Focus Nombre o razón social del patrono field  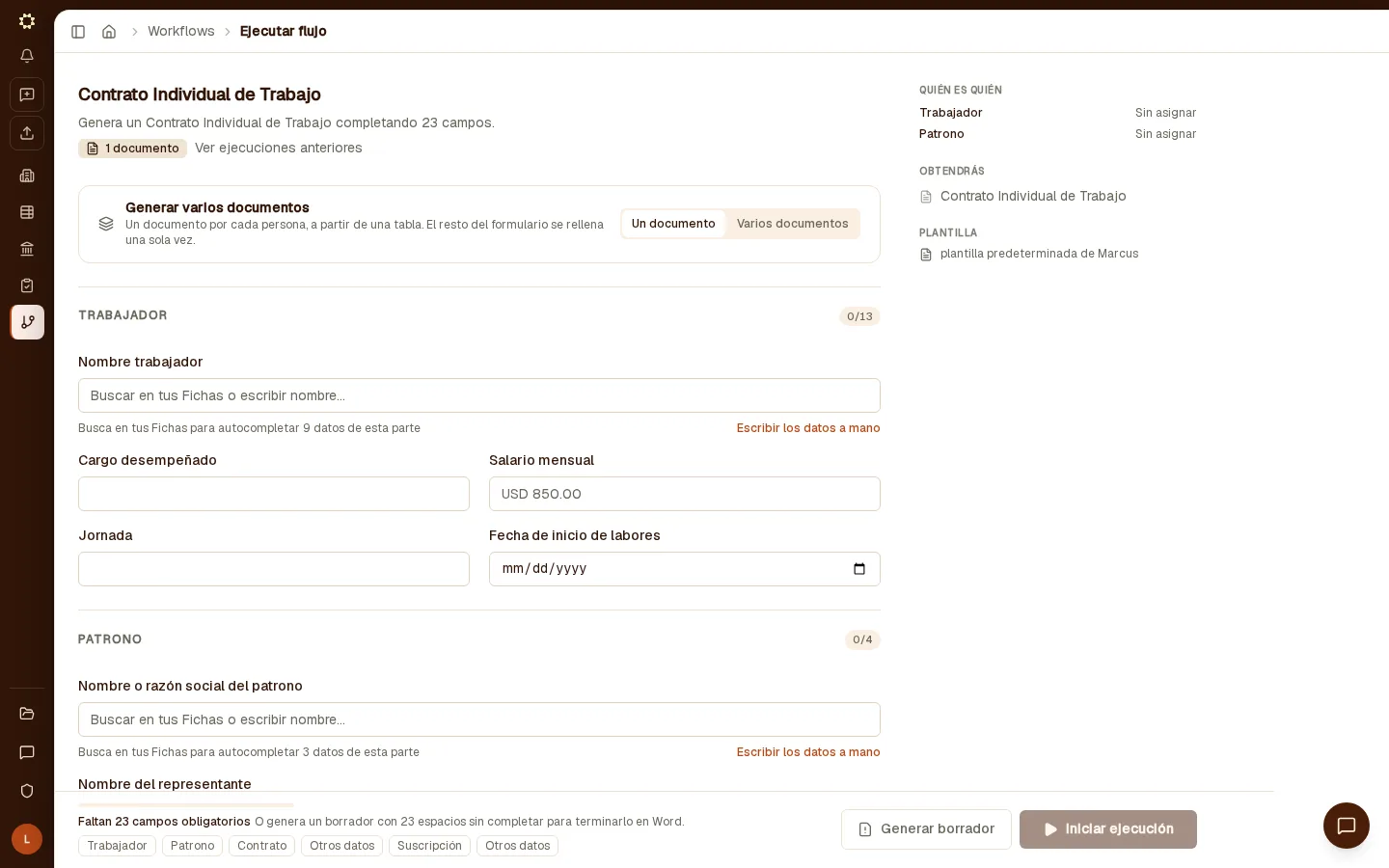point(479,719)
